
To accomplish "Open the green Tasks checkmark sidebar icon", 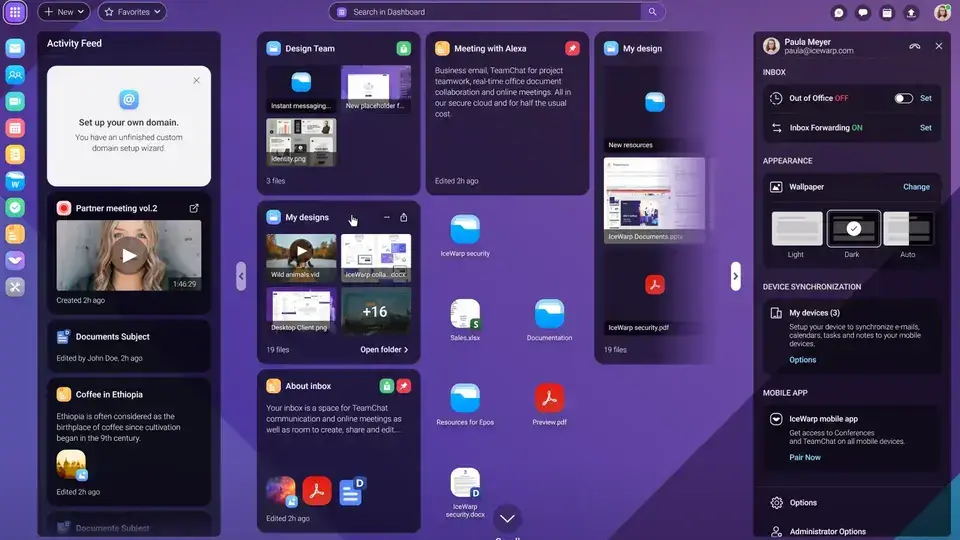I will pyautogui.click(x=15, y=208).
